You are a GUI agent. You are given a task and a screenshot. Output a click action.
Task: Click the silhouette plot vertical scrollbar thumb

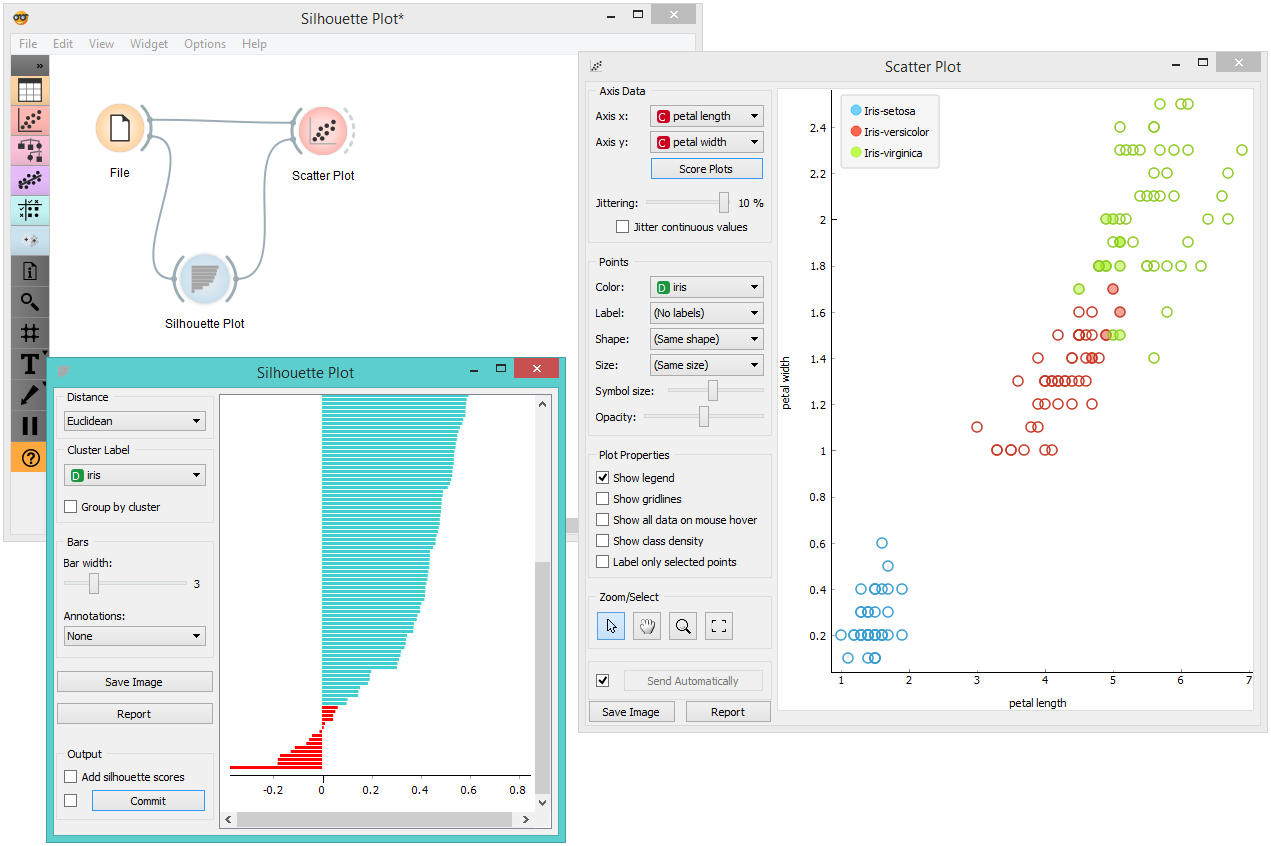pyautogui.click(x=543, y=678)
